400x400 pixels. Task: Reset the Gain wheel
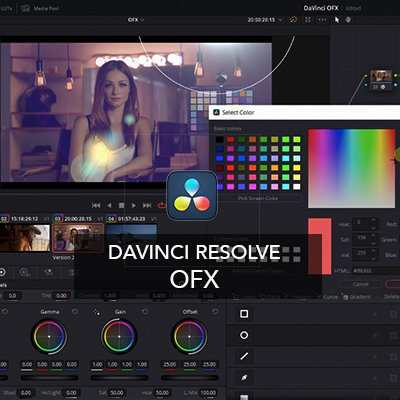point(145,311)
